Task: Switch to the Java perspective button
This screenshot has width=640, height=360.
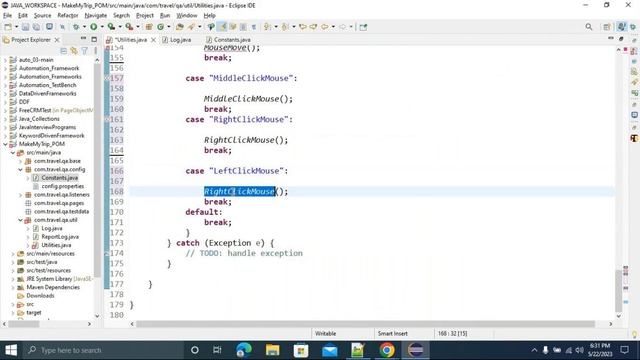Action: click(621, 27)
